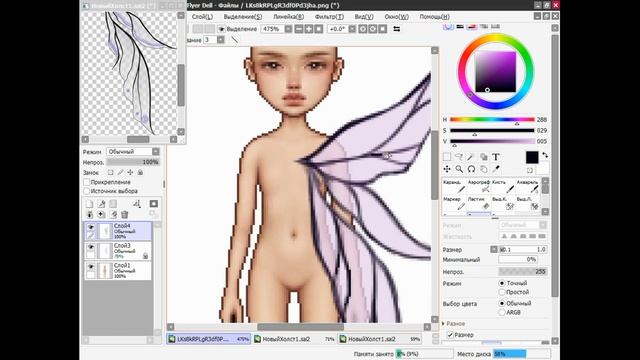Select ARGB color pick radio button

tap(502, 312)
